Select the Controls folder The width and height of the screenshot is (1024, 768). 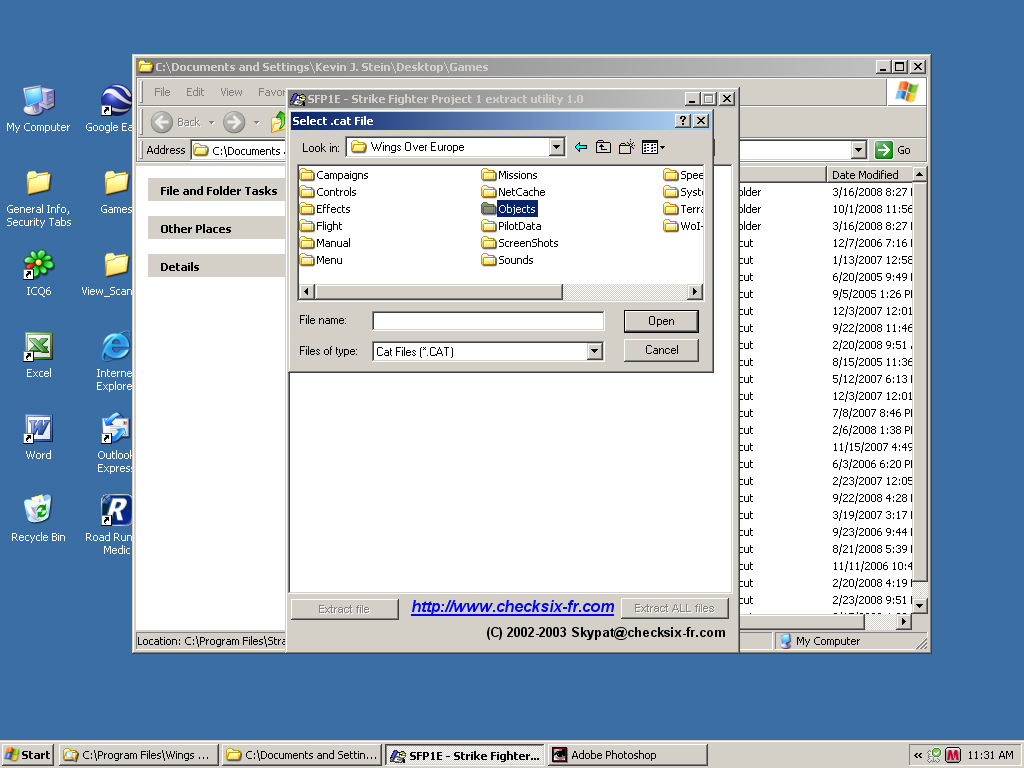coord(328,192)
